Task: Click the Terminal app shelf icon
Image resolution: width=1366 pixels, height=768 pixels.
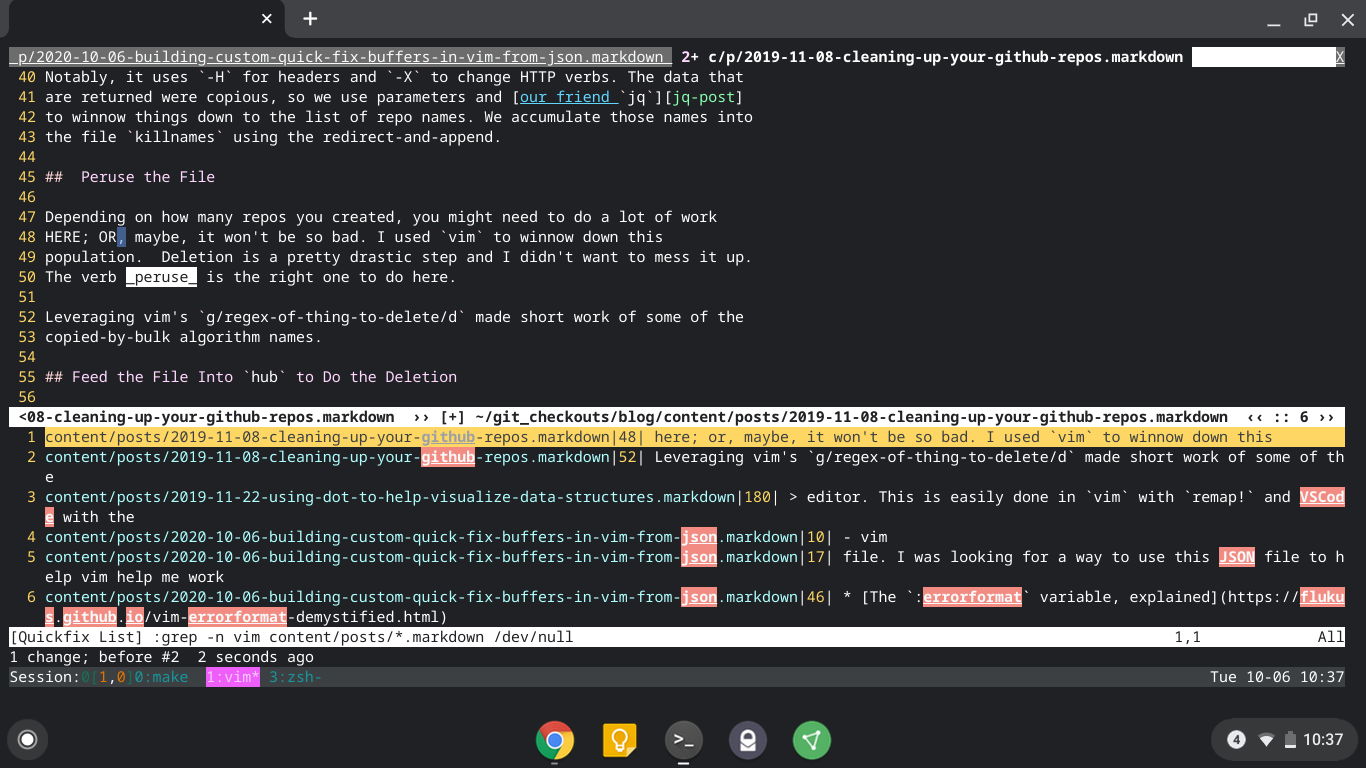Action: tap(684, 740)
